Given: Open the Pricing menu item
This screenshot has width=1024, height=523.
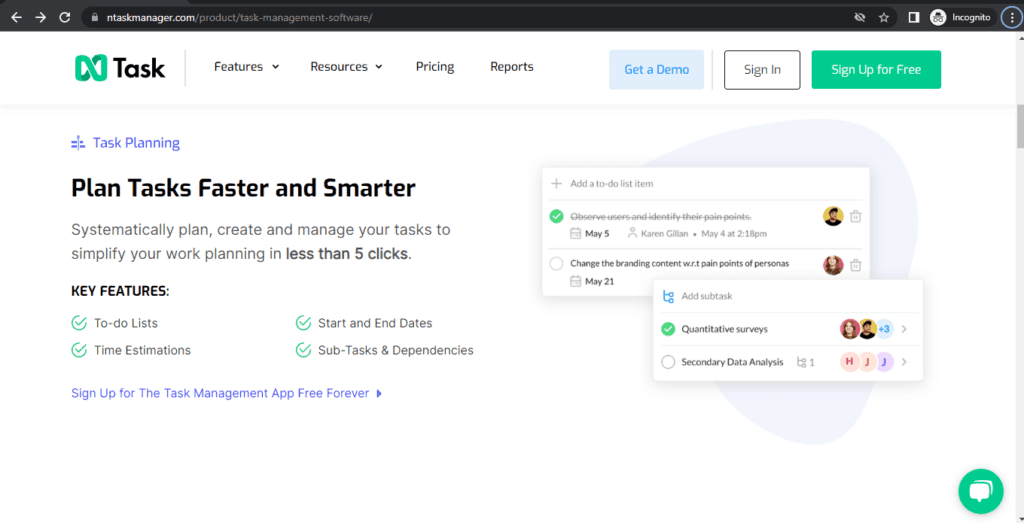Looking at the screenshot, I should point(435,67).
